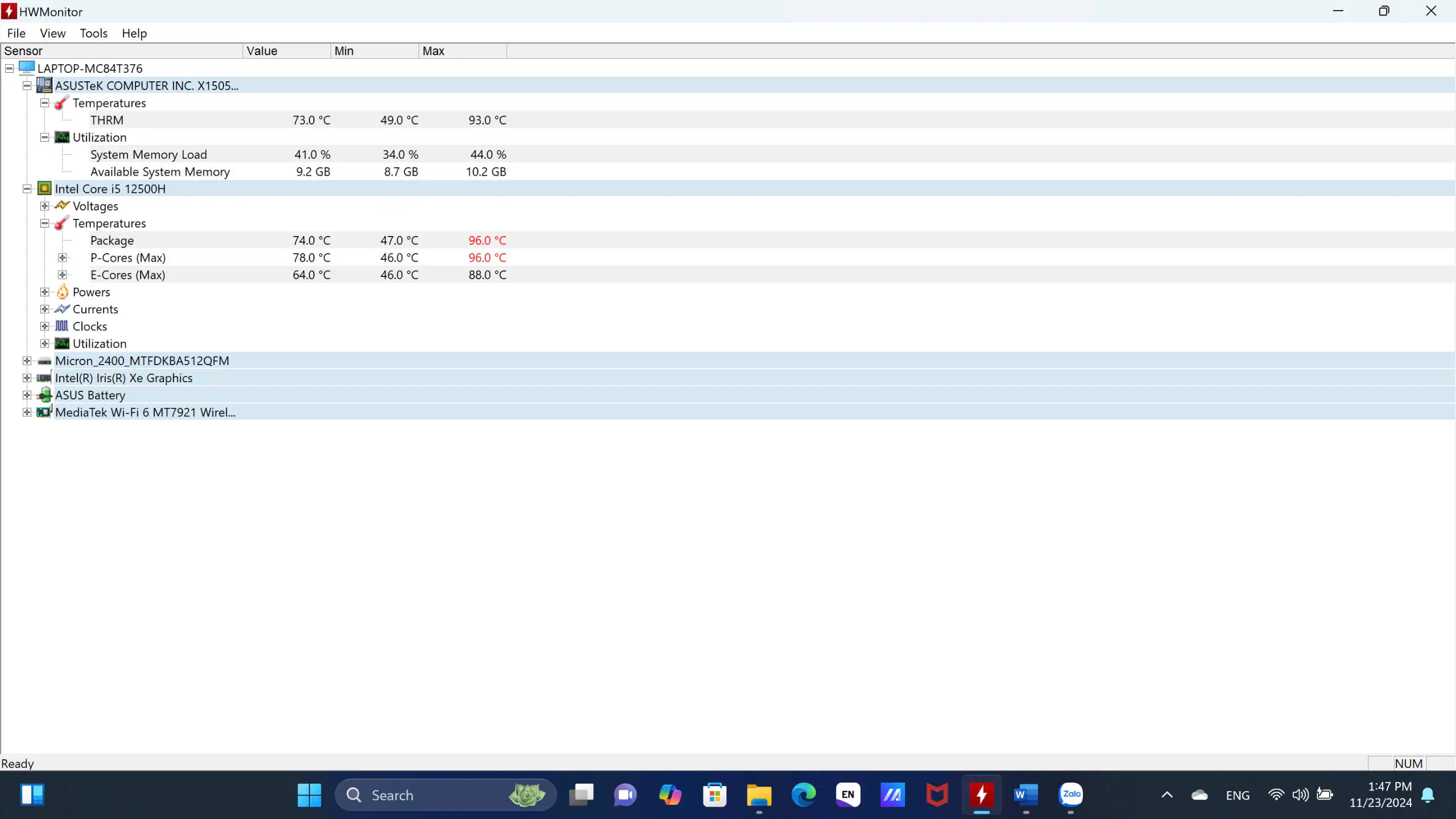Open the File menu
This screenshot has width=1456, height=819.
(16, 33)
